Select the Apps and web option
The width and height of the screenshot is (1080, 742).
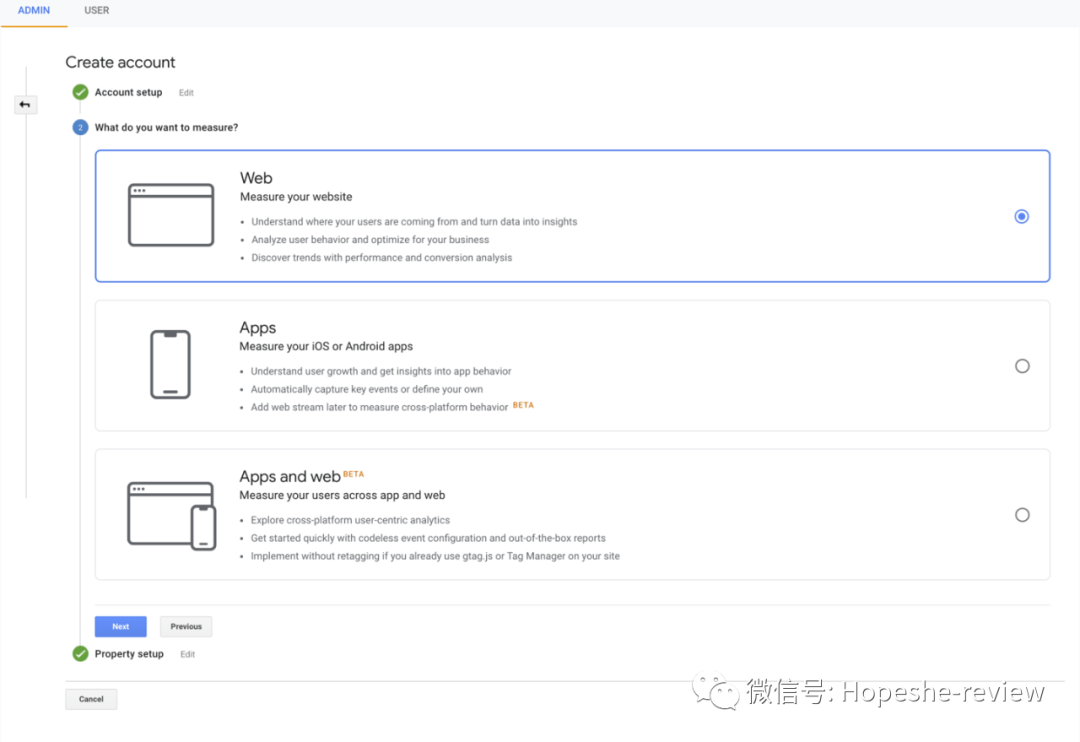pos(1022,514)
